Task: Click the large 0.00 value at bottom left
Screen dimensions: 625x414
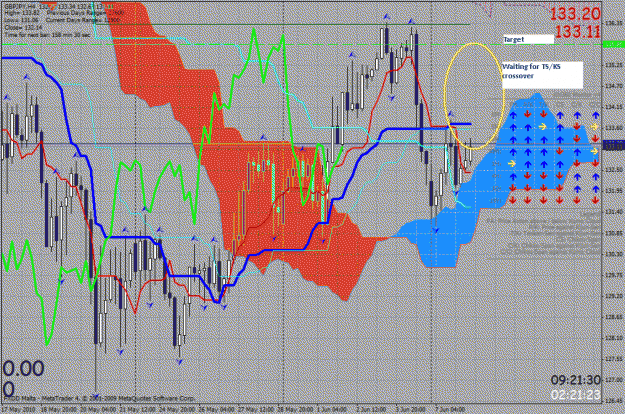Action: [x=24, y=369]
